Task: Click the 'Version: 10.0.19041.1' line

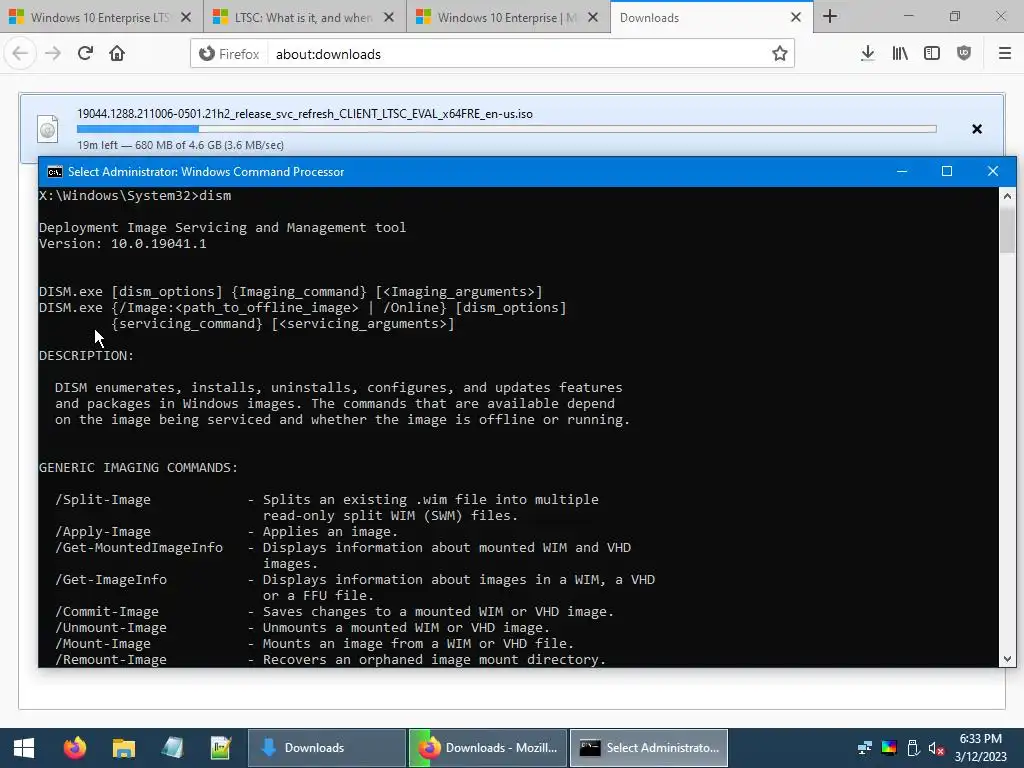Action: (x=123, y=244)
